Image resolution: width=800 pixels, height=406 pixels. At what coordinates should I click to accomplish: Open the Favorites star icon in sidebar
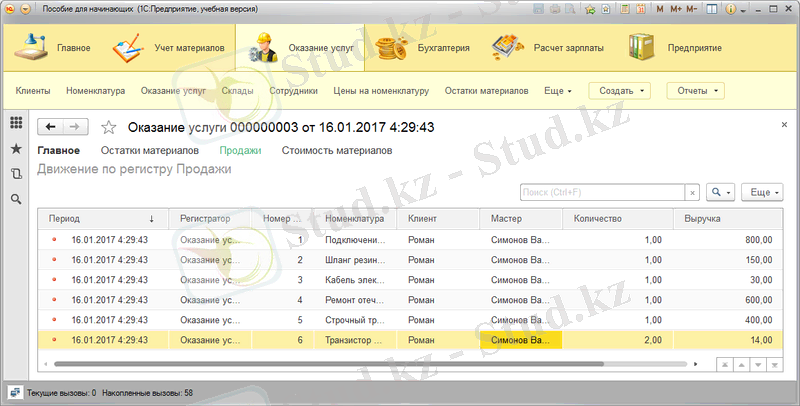tap(16, 148)
